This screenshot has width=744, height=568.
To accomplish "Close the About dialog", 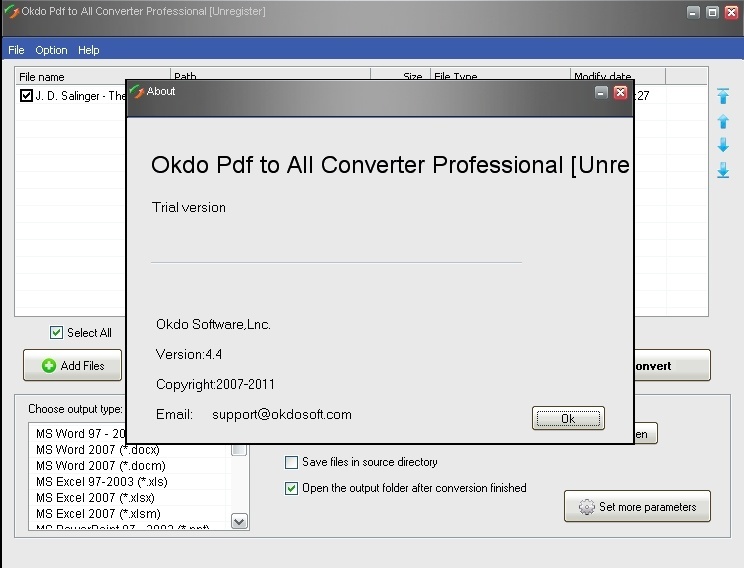I will point(620,93).
